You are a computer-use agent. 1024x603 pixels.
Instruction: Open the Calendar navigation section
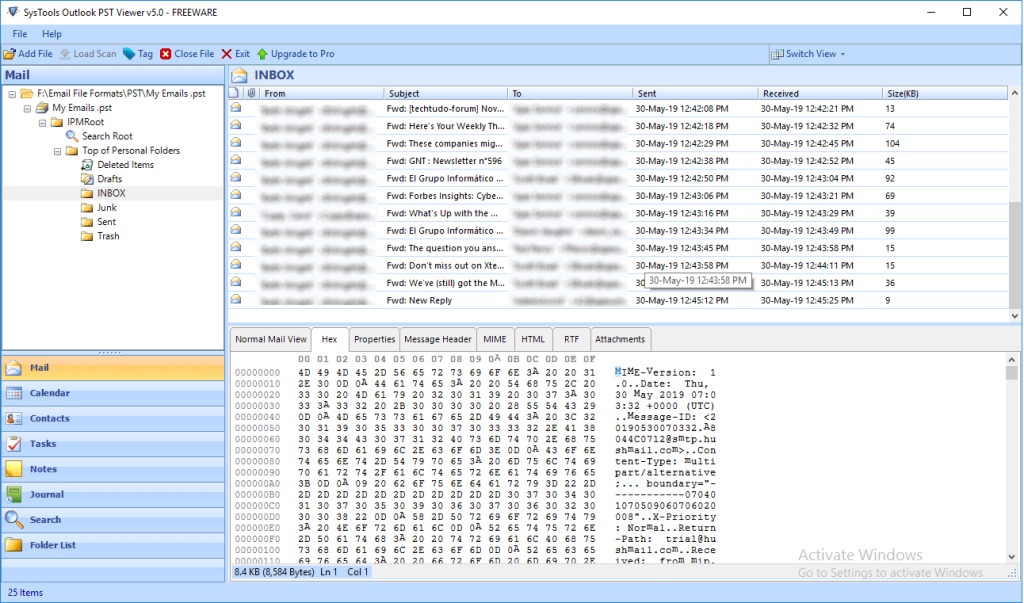coord(113,393)
